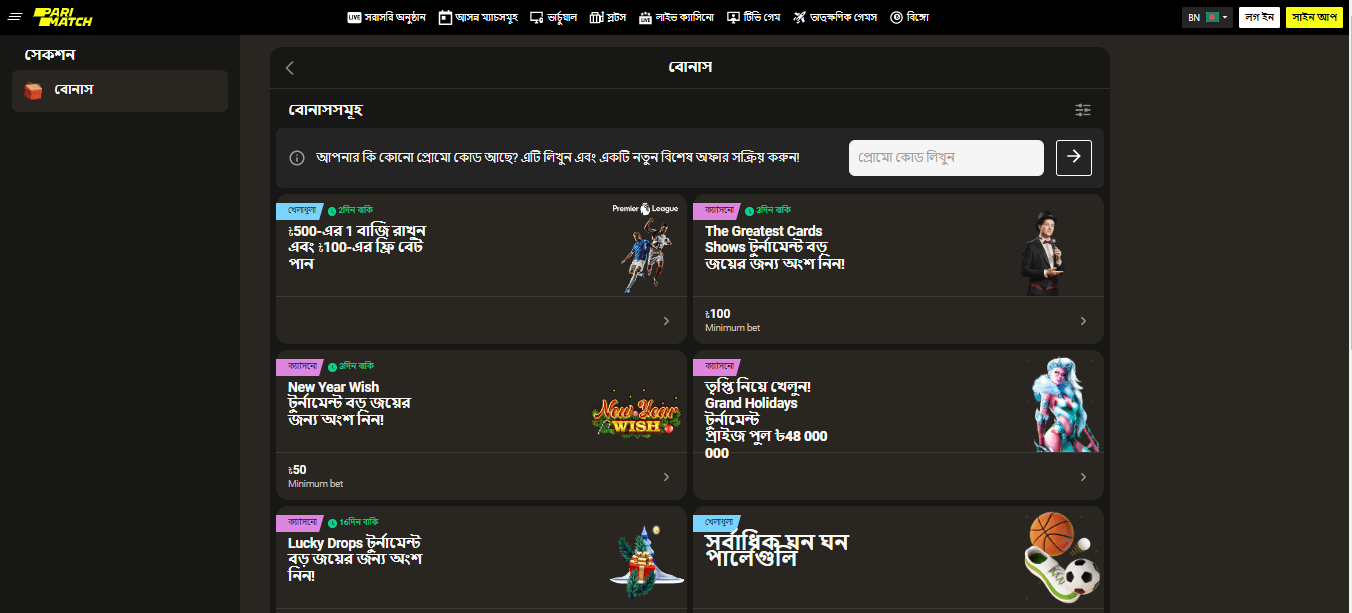
Task: Click the Lucky Drops Christmas tree image
Action: 646,563
